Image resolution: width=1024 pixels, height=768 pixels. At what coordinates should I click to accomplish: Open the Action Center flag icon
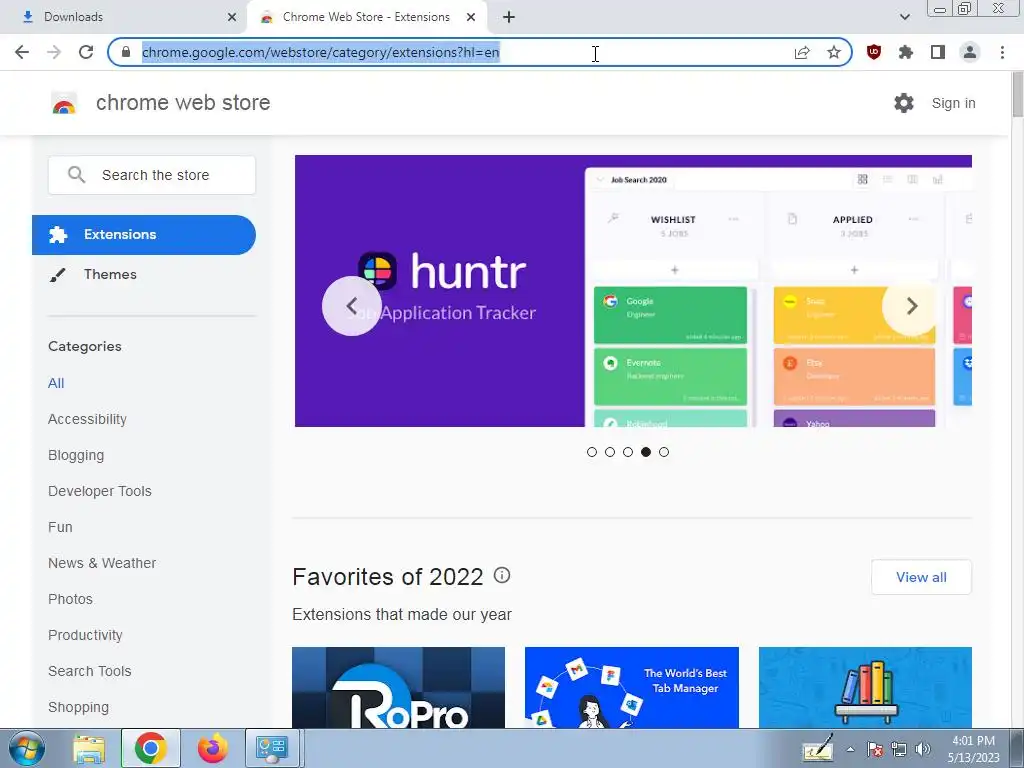tap(875, 750)
